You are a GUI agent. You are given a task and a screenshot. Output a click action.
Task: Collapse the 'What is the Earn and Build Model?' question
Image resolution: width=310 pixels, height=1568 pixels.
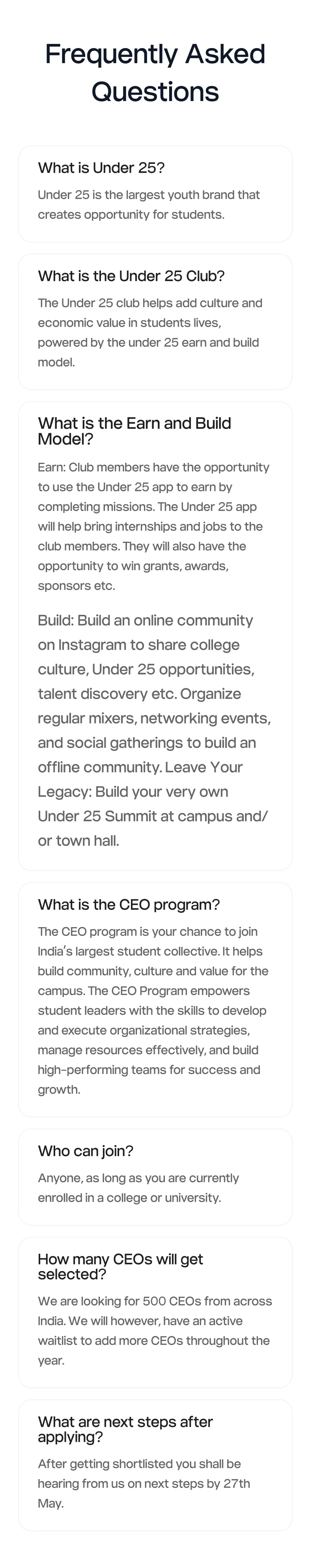pos(134,431)
